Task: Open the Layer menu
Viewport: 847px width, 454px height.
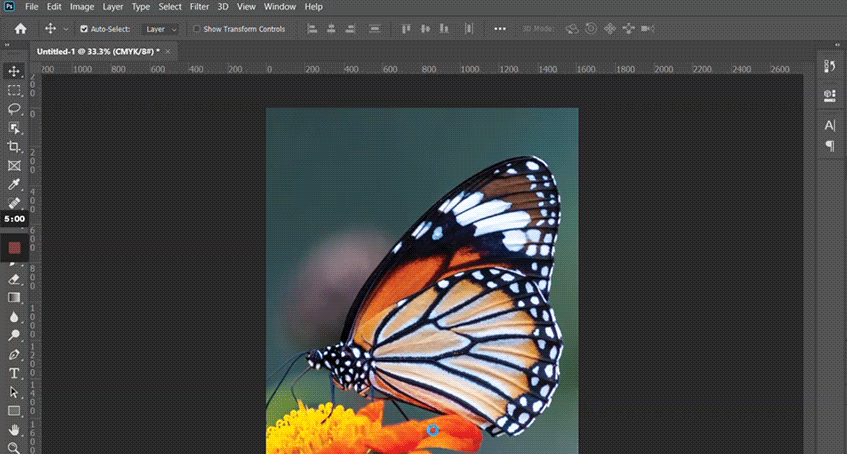Action: pyautogui.click(x=113, y=7)
